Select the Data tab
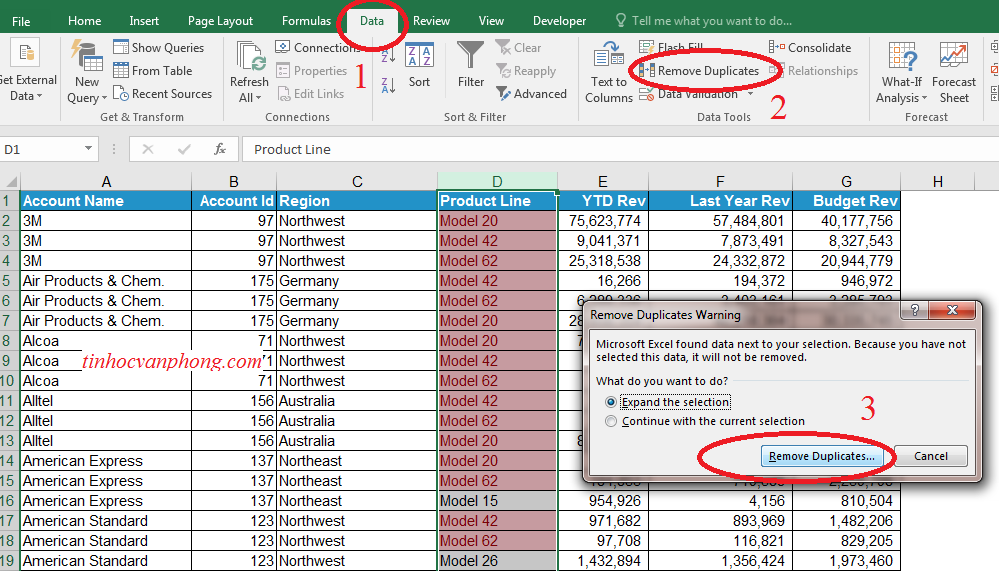The height and width of the screenshot is (571, 999). point(372,21)
